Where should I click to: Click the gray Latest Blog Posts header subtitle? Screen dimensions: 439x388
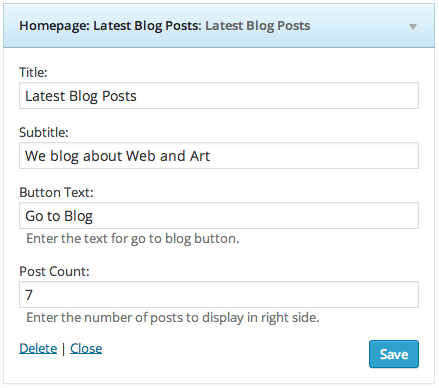[258, 26]
